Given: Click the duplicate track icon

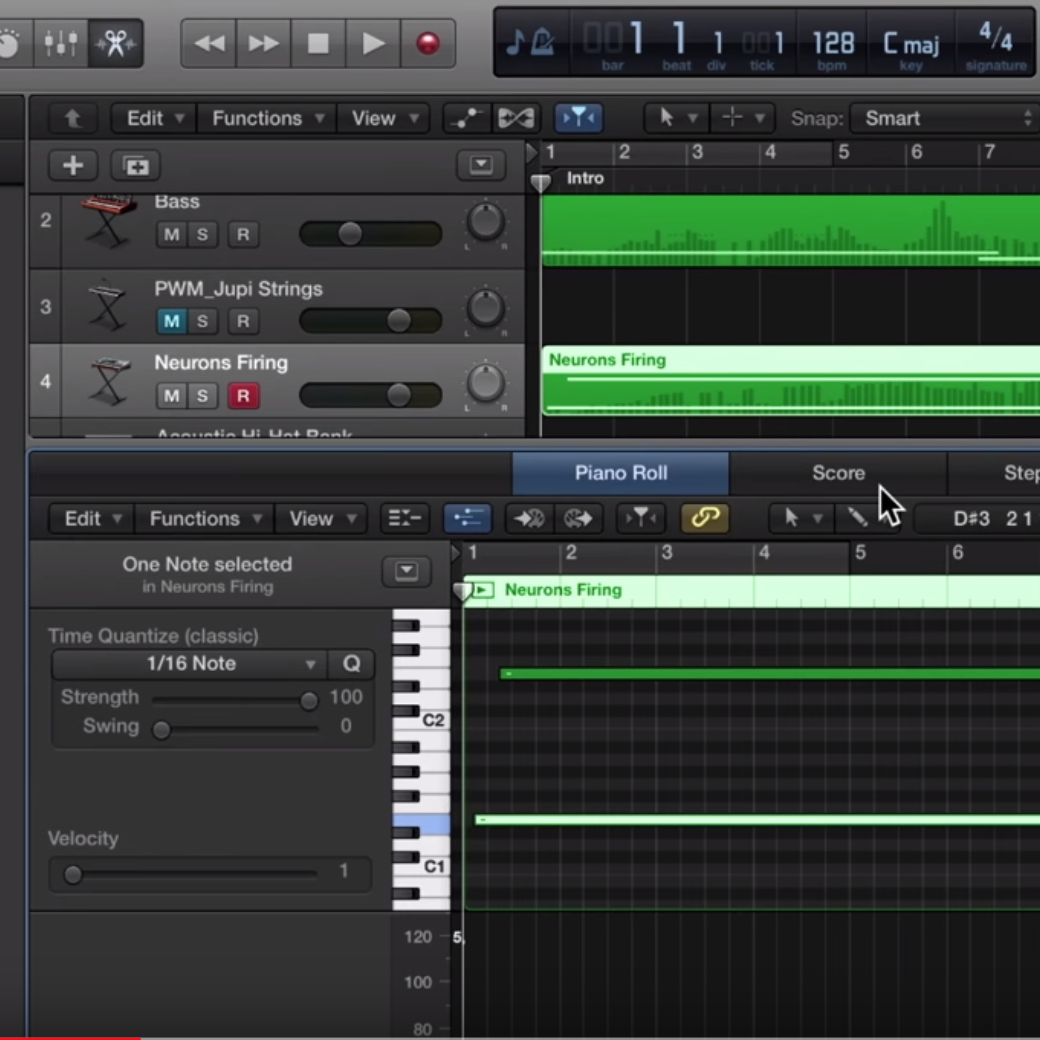Looking at the screenshot, I should [x=135, y=165].
